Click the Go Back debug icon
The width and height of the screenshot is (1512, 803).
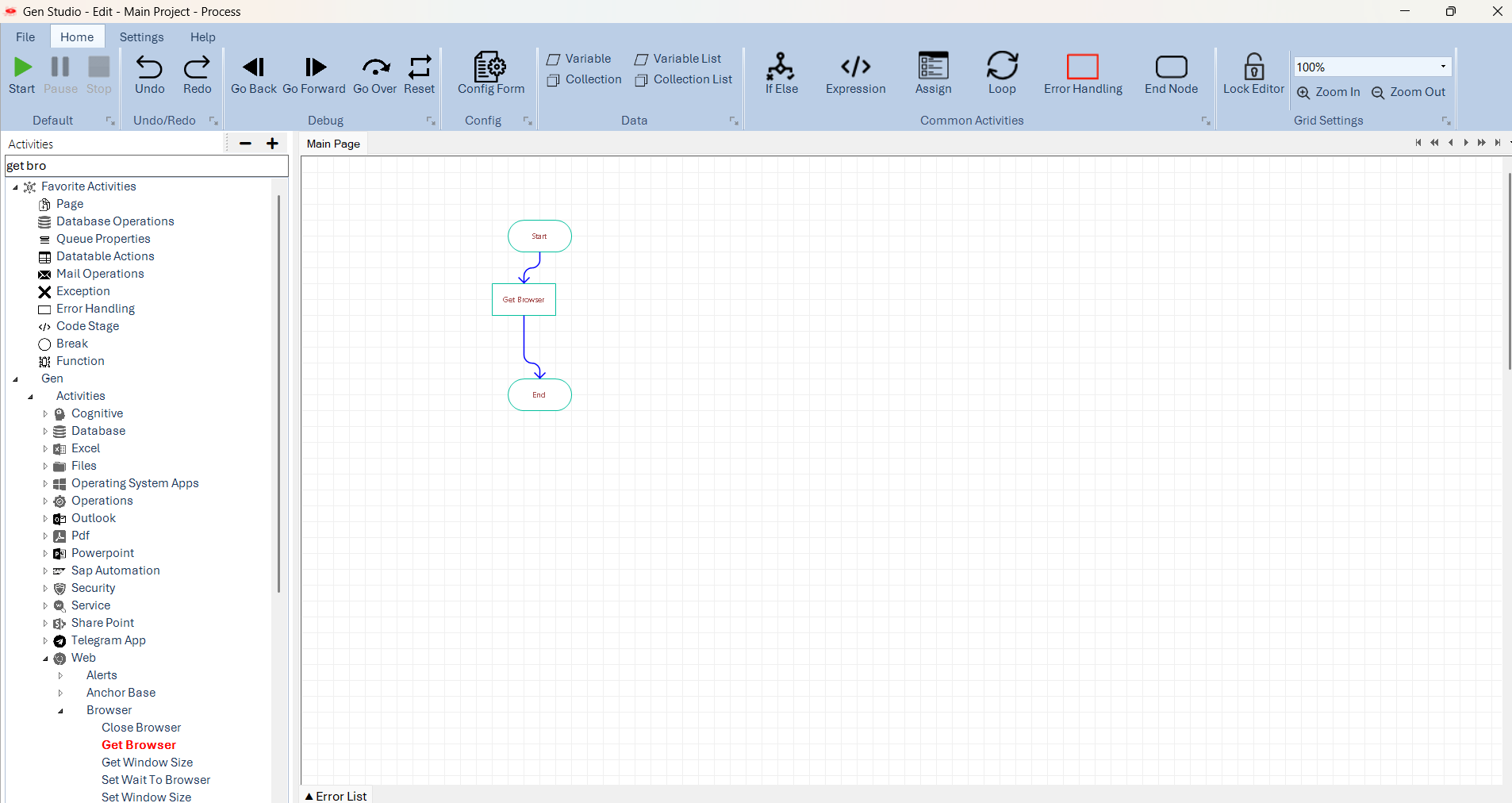tap(254, 67)
